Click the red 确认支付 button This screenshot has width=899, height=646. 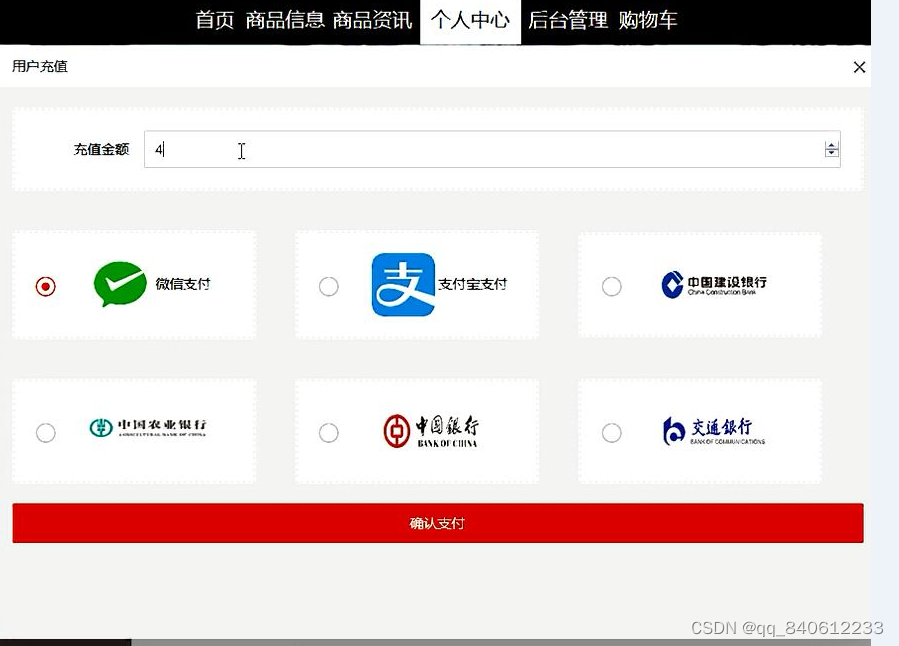437,523
